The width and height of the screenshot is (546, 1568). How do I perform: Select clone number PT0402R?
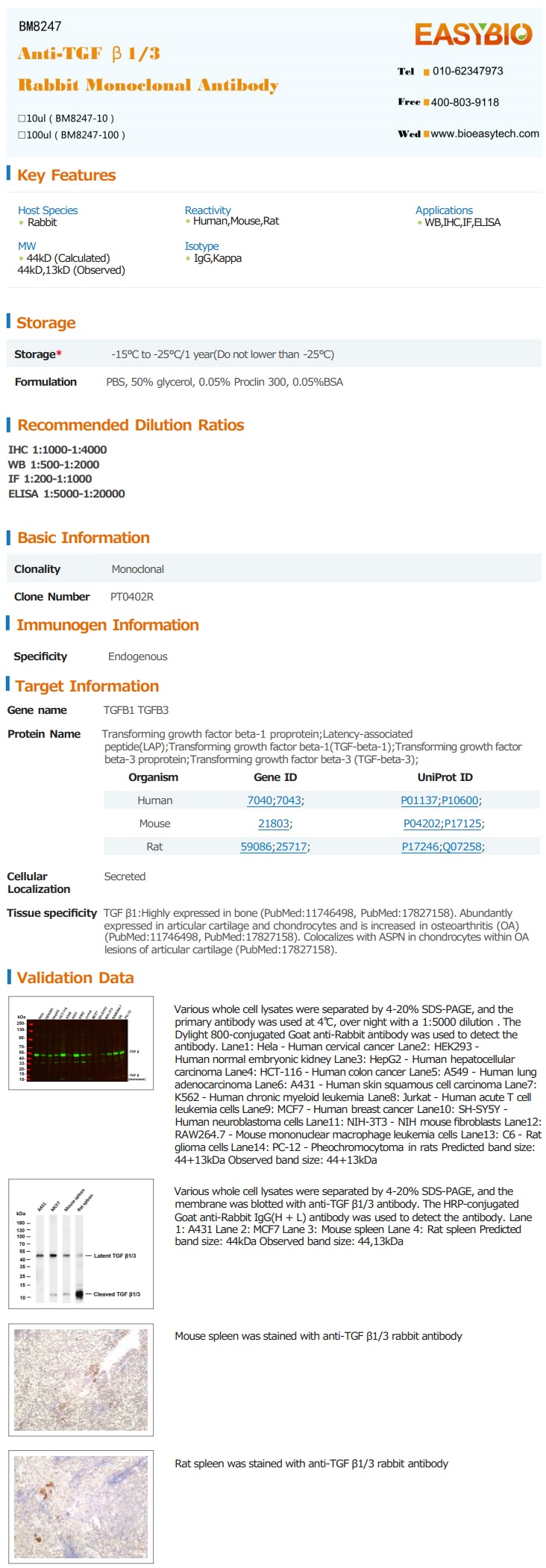[x=132, y=597]
